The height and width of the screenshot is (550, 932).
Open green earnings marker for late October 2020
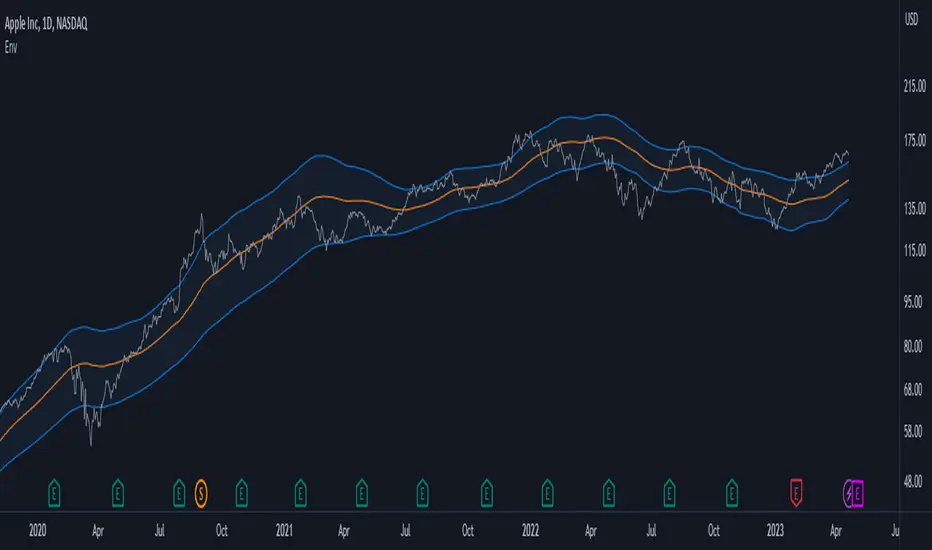(241, 493)
